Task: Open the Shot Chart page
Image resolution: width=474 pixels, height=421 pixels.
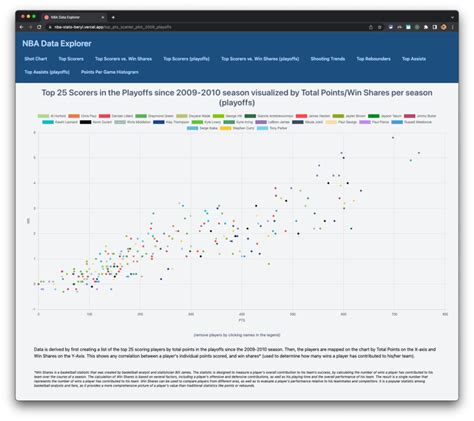Action: pos(36,59)
